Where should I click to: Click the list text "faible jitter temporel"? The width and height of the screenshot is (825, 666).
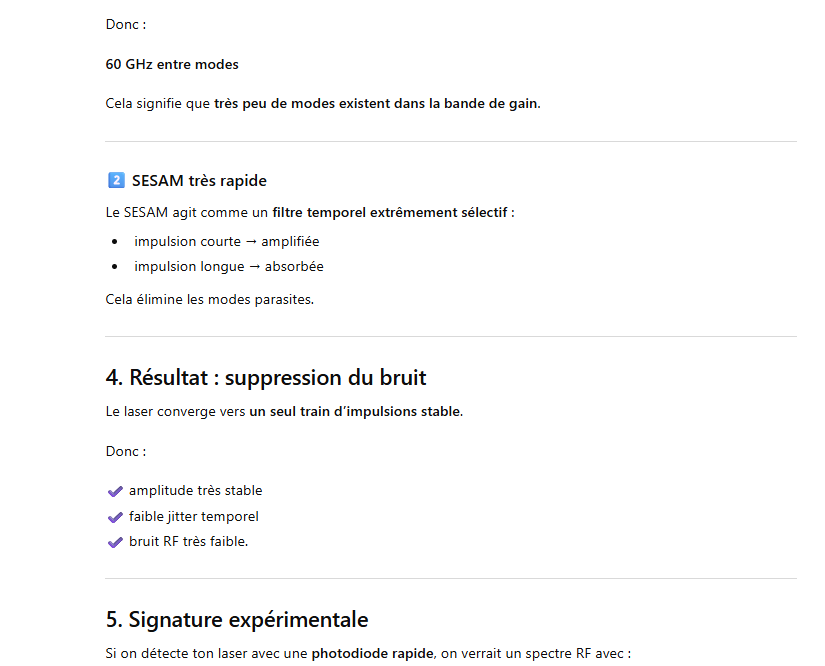click(193, 517)
